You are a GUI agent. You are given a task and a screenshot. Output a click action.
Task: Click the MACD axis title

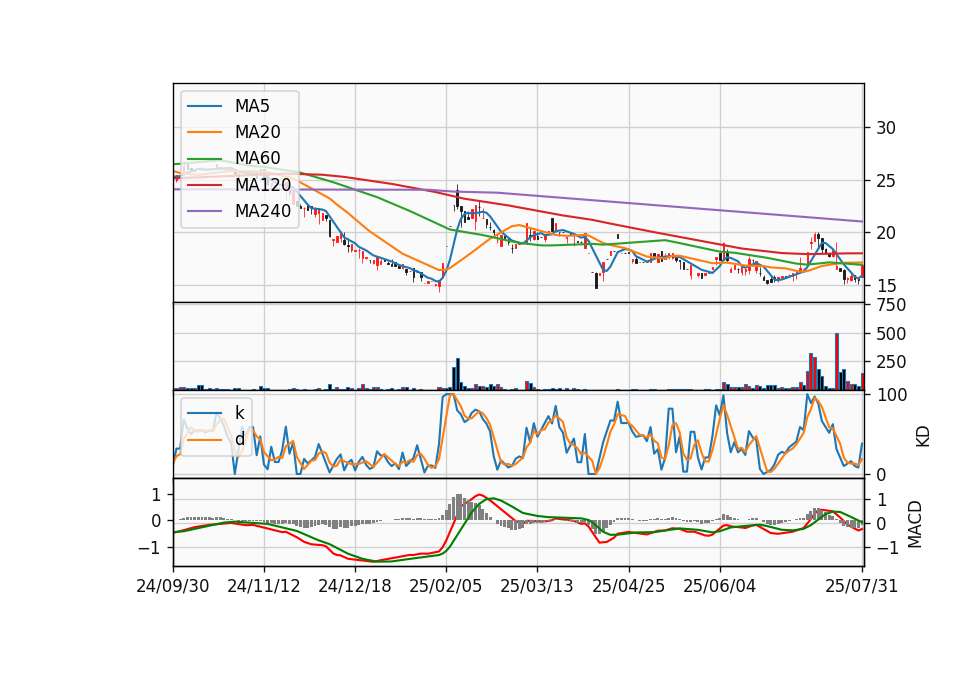(915, 524)
